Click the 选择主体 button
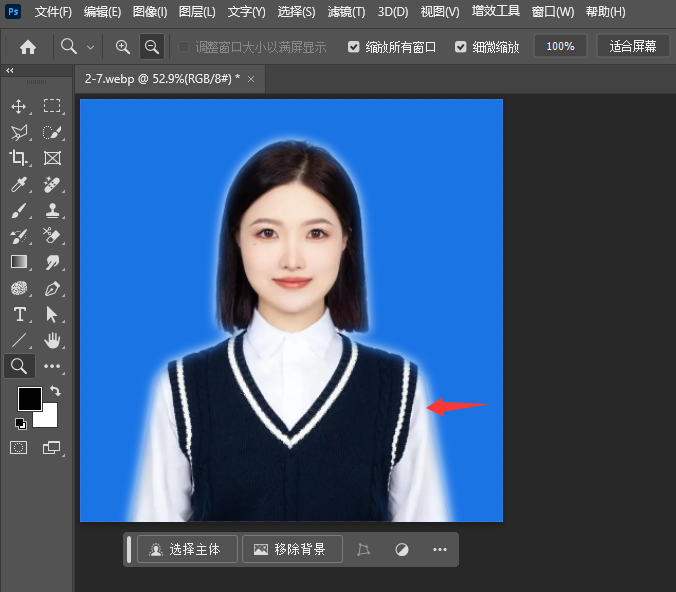The width and height of the screenshot is (676, 592). coord(188,549)
